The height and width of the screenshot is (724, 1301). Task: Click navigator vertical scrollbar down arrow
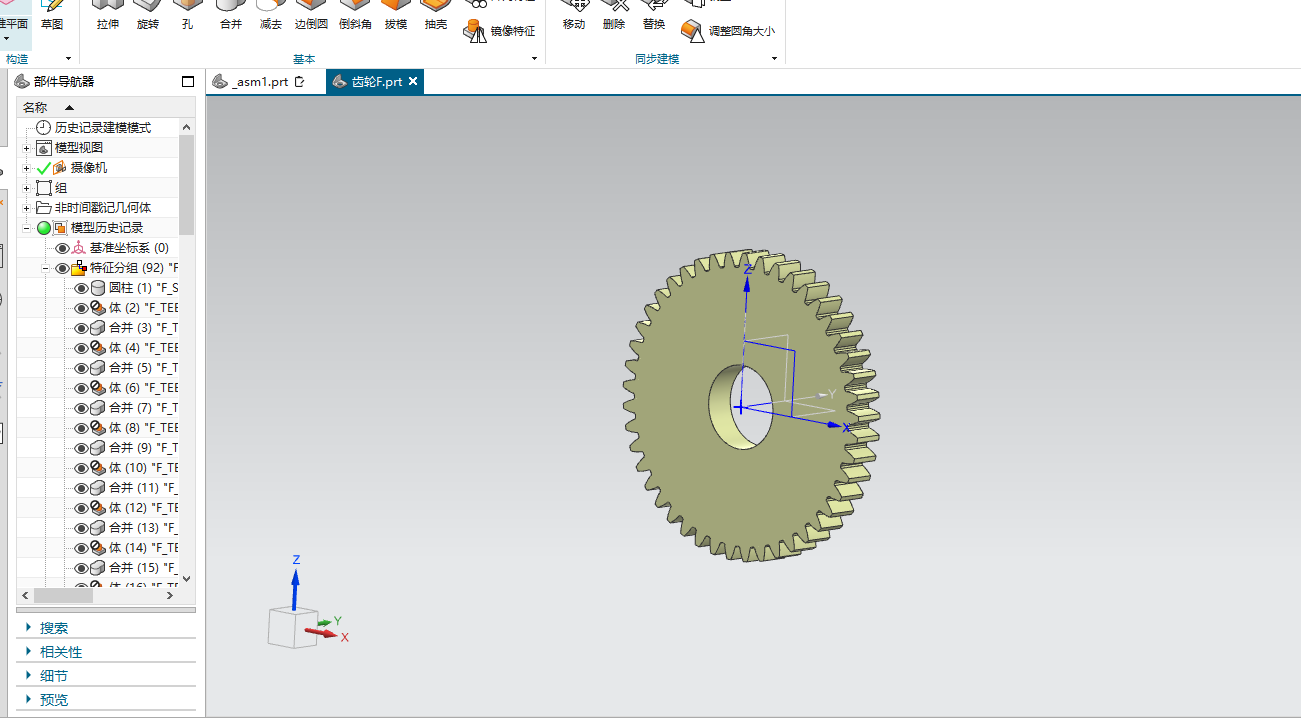tap(186, 578)
